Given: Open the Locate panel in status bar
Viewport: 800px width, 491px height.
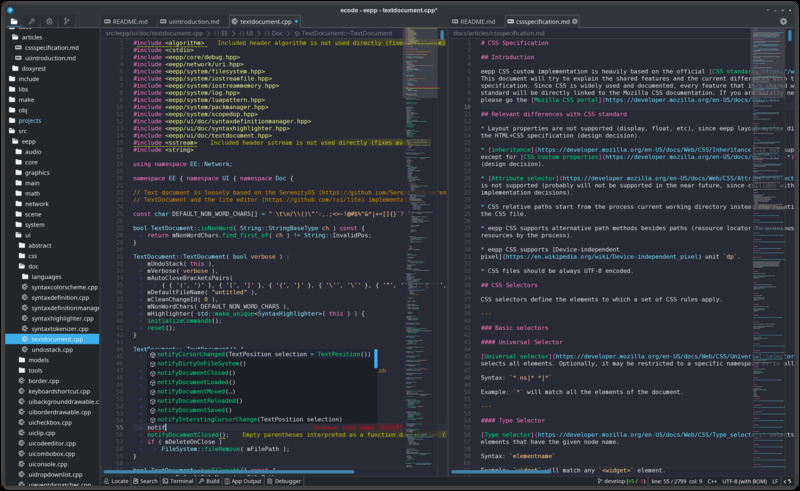Looking at the screenshot, I should tap(115, 481).
